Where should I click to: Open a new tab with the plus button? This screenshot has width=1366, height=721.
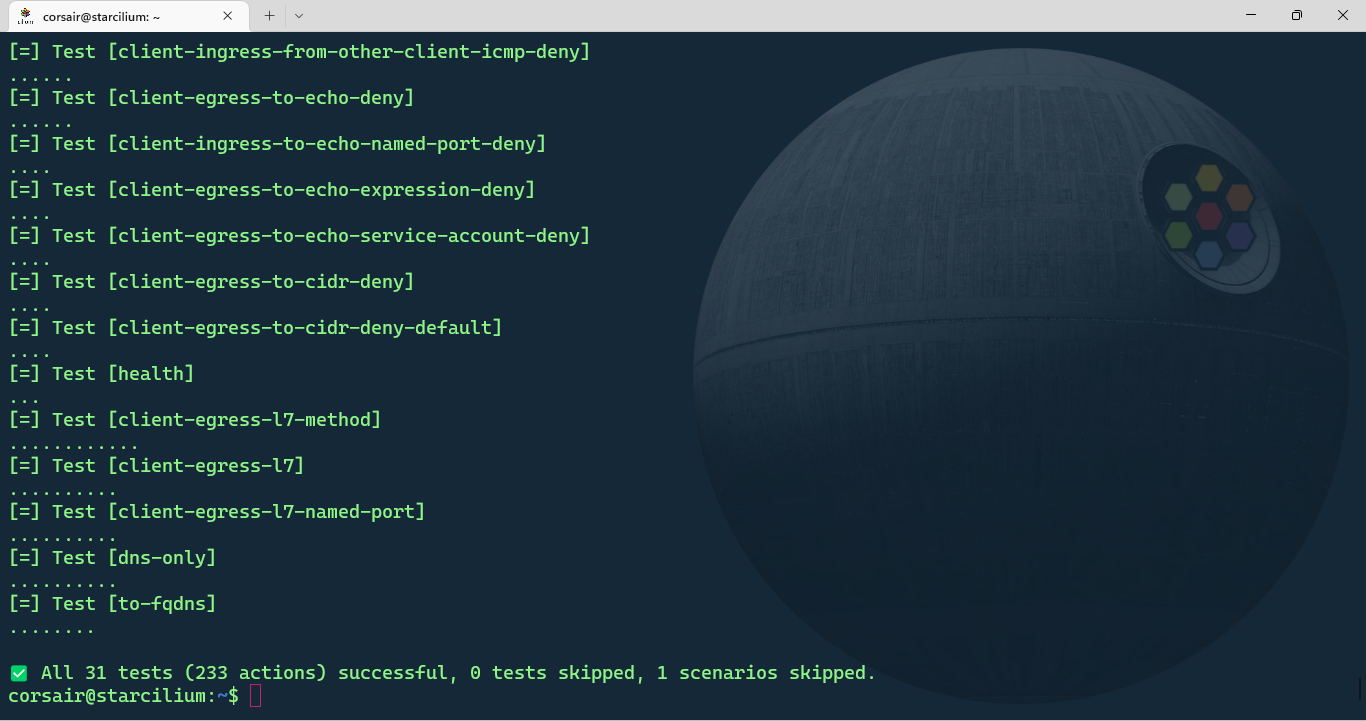pyautogui.click(x=269, y=16)
